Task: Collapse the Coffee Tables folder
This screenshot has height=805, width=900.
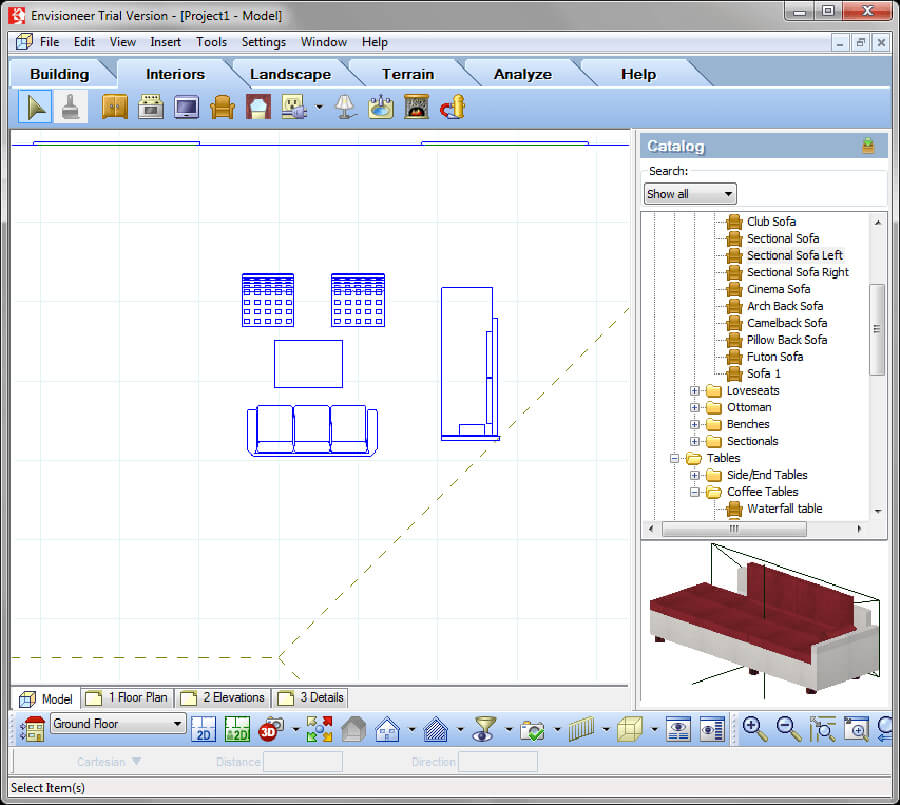Action: point(695,492)
